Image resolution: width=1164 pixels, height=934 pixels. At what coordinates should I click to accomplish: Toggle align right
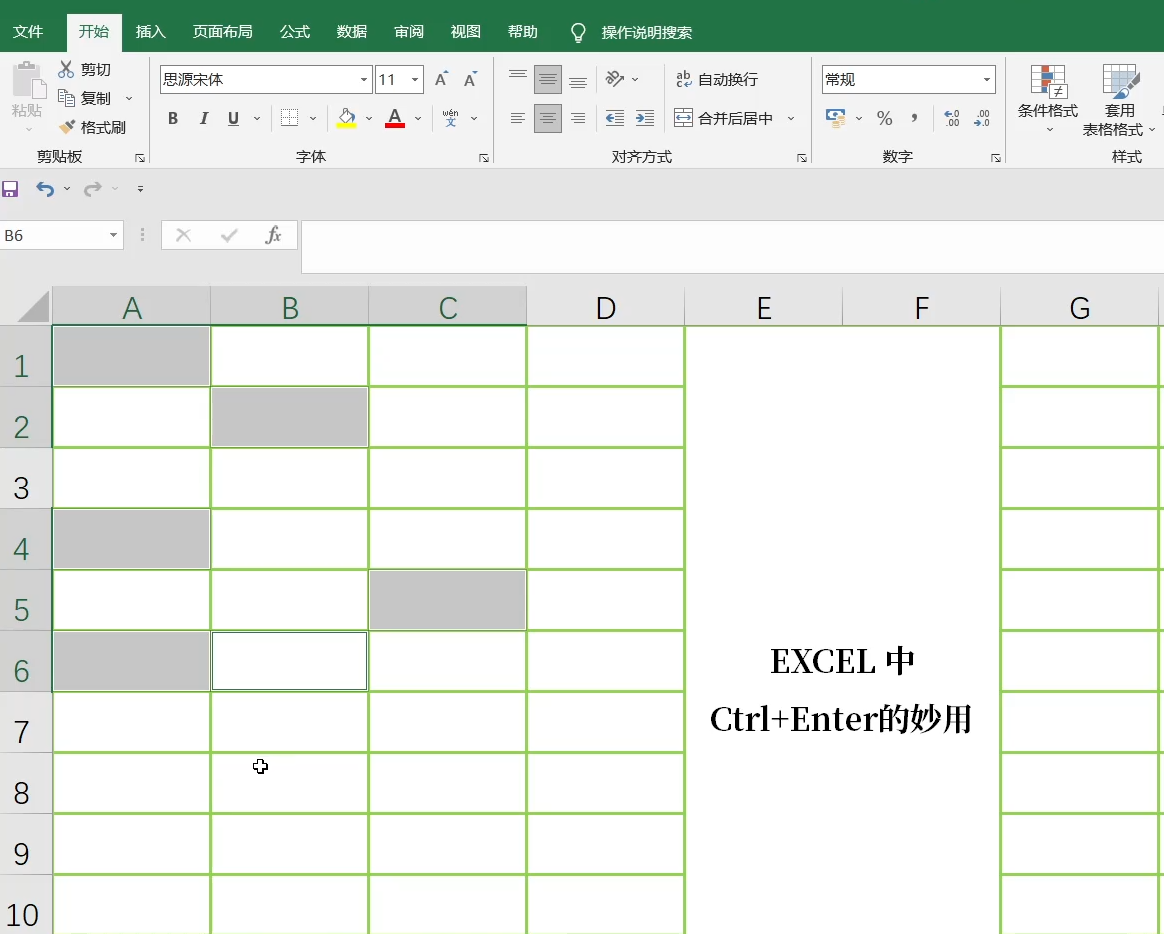(578, 118)
